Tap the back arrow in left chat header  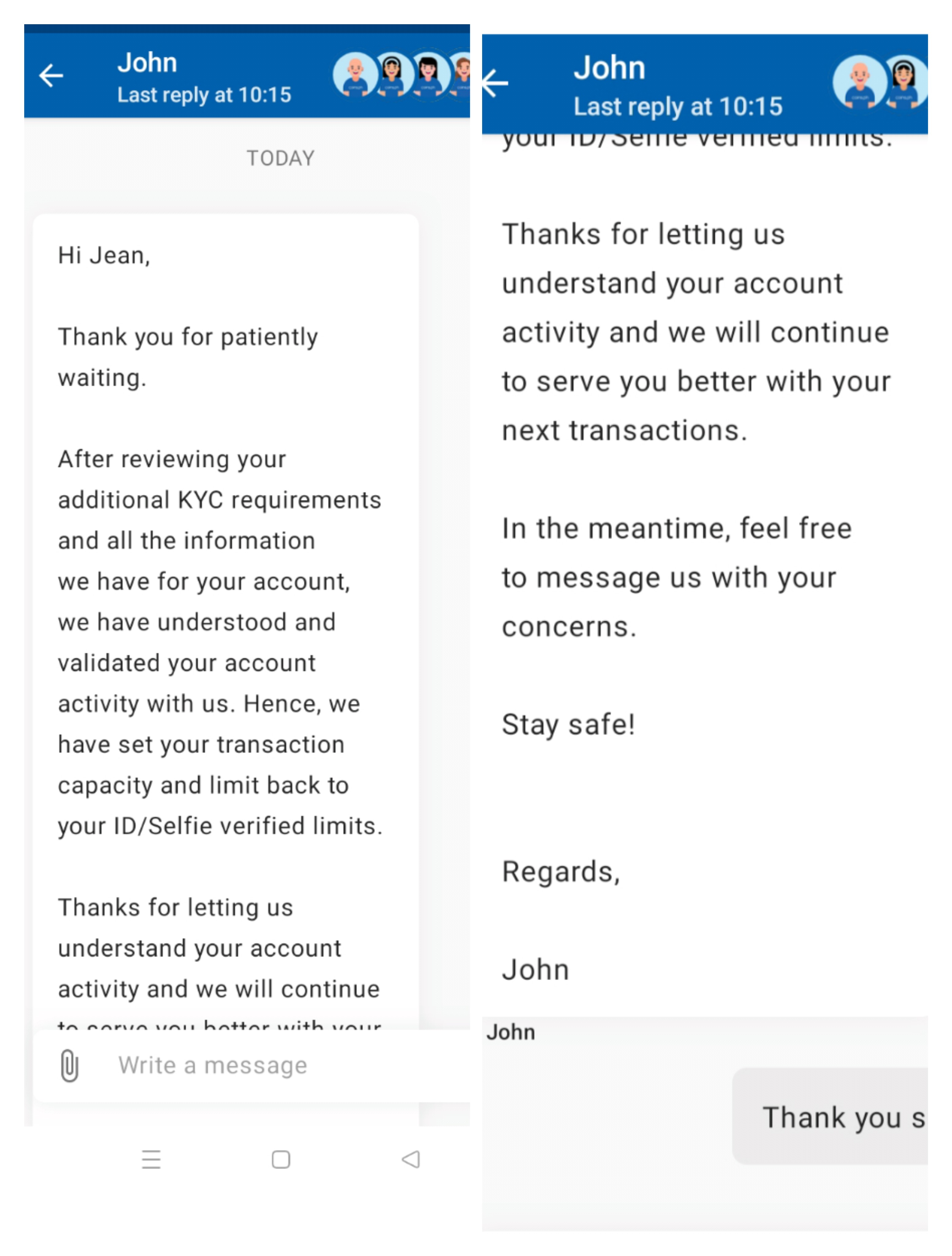click(x=51, y=75)
